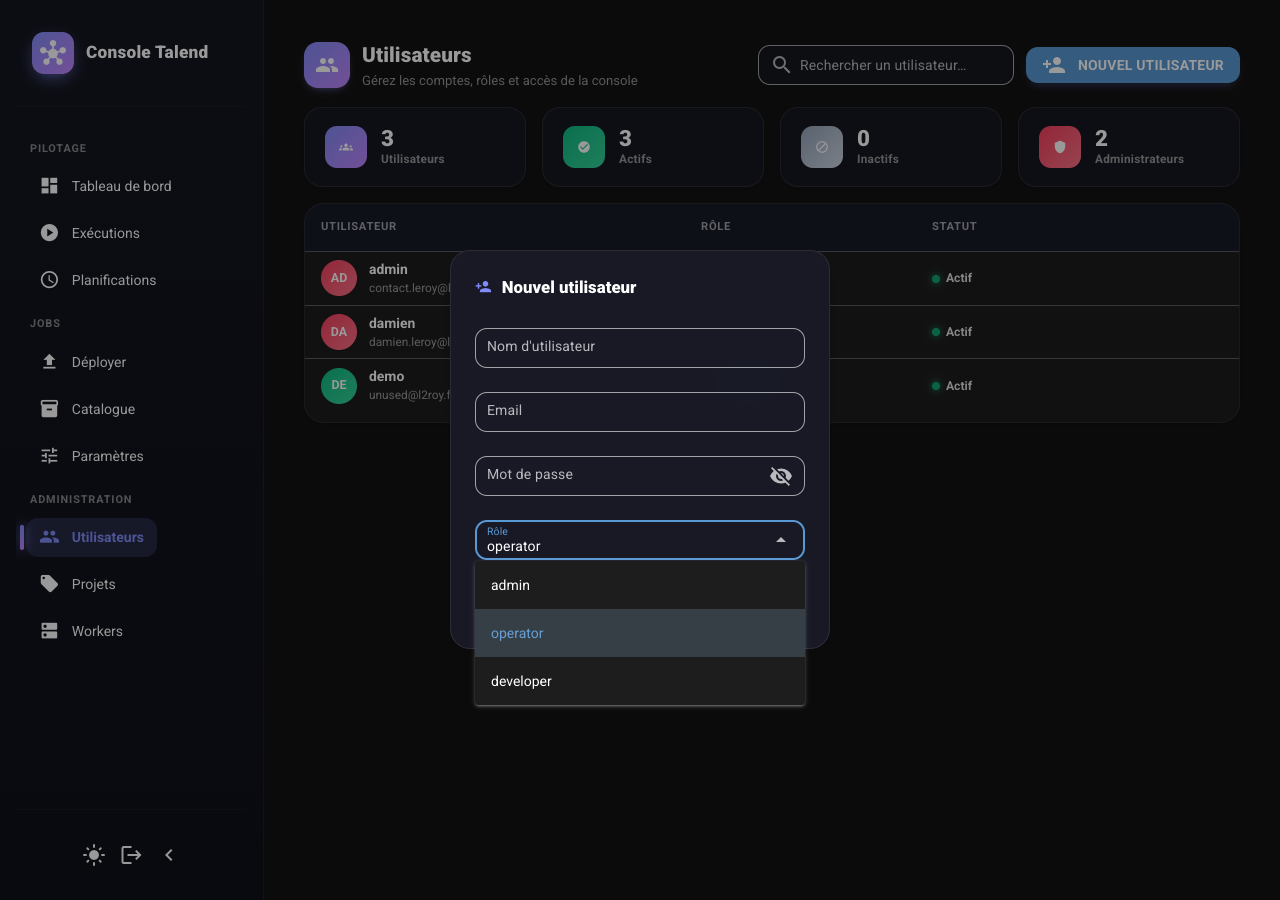
Task: Click the UTILISATEUR column header
Action: [x=359, y=226]
